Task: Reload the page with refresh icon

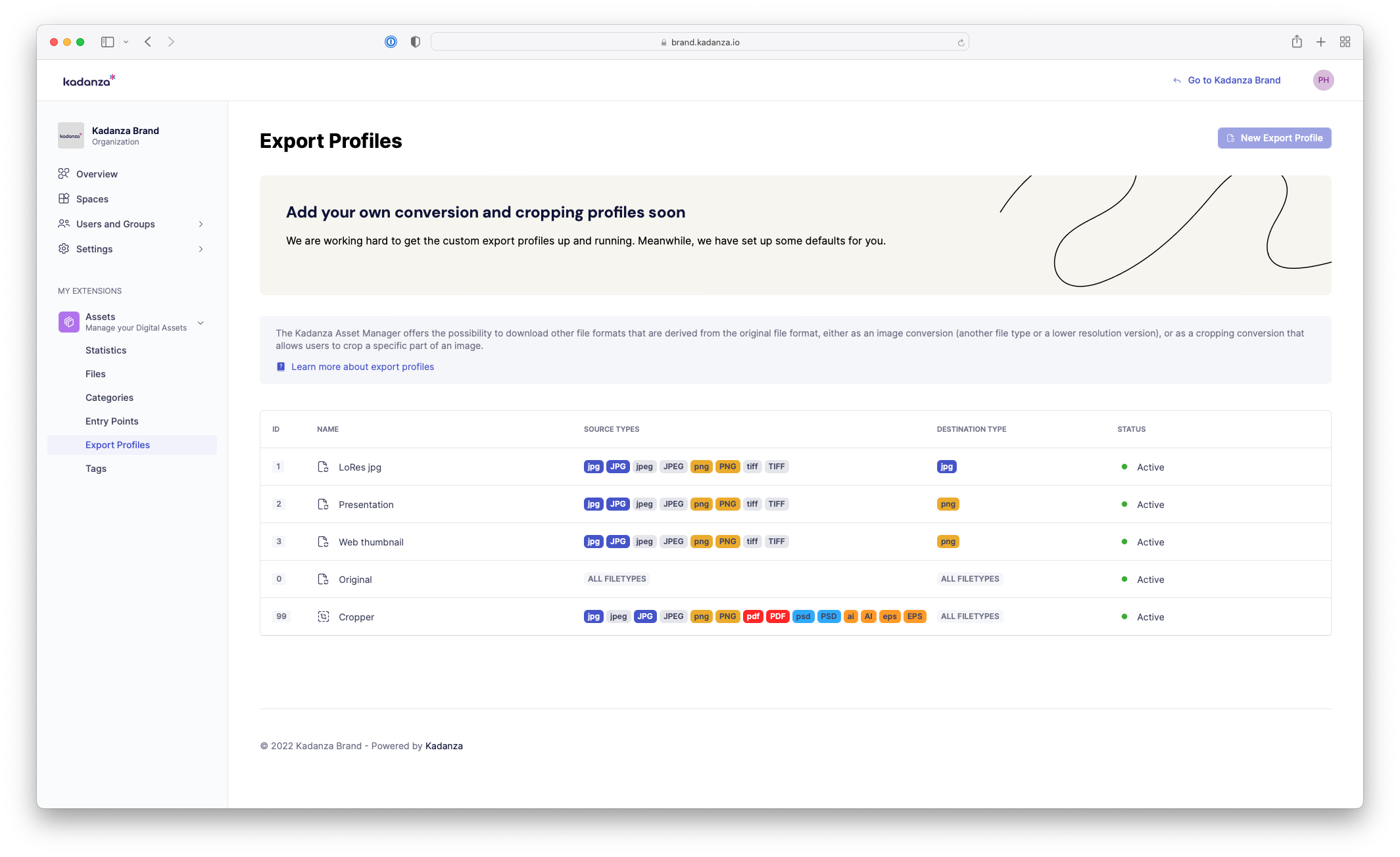Action: 961,43
